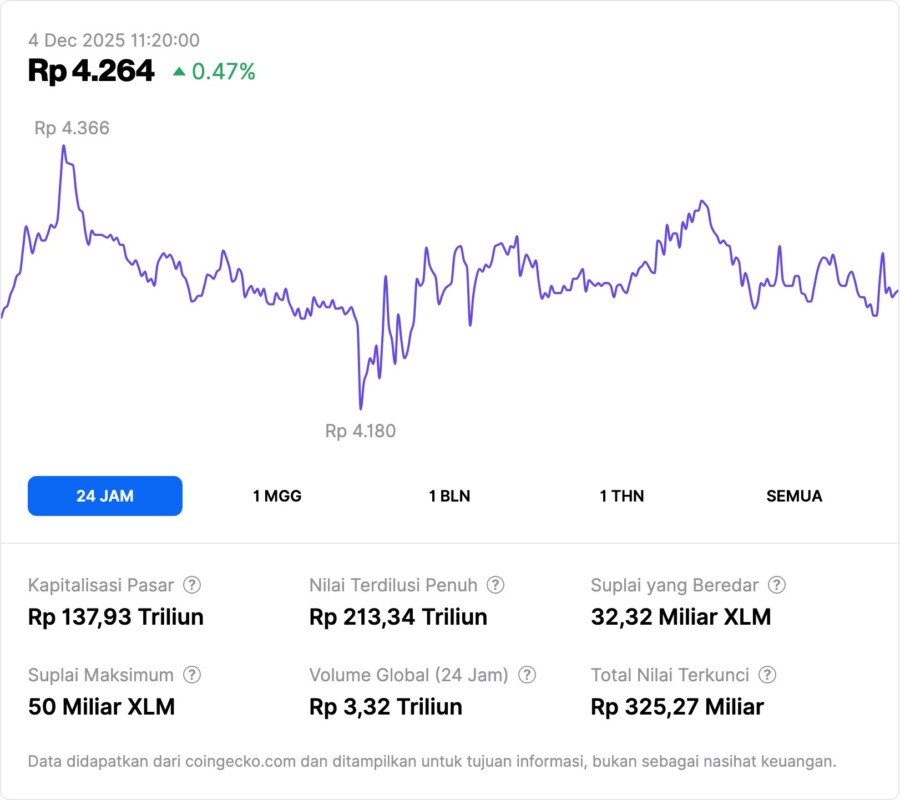This screenshot has width=900, height=800.
Task: Click help icon beside Nilai Terdilusi Penuh
Action: [x=495, y=585]
